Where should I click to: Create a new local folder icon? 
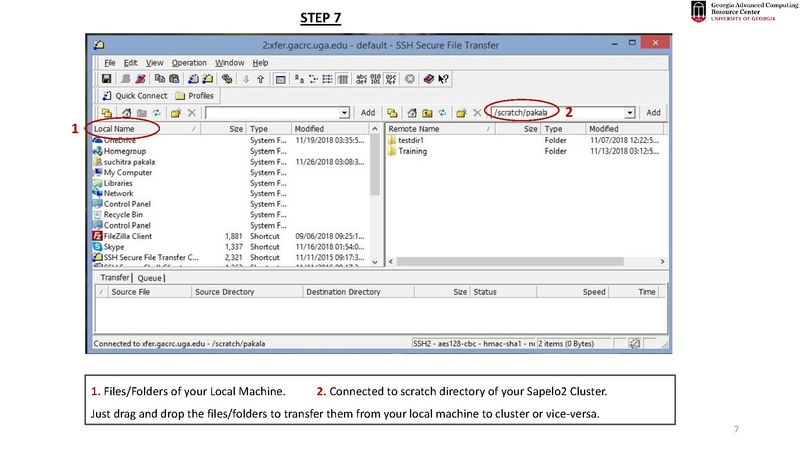(x=176, y=113)
